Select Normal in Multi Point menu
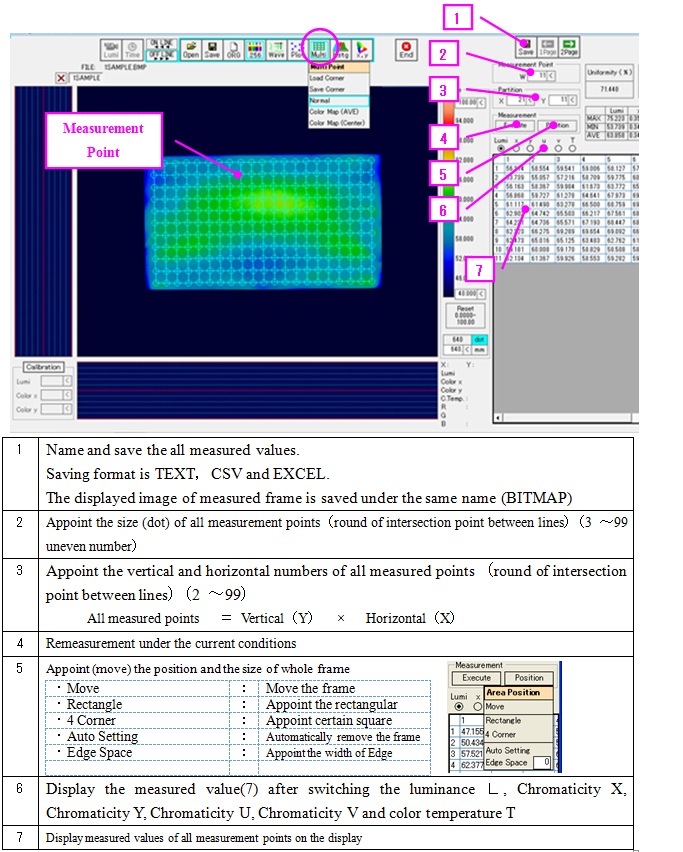Image resolution: width=683 pixels, height=852 pixels. (x=339, y=101)
